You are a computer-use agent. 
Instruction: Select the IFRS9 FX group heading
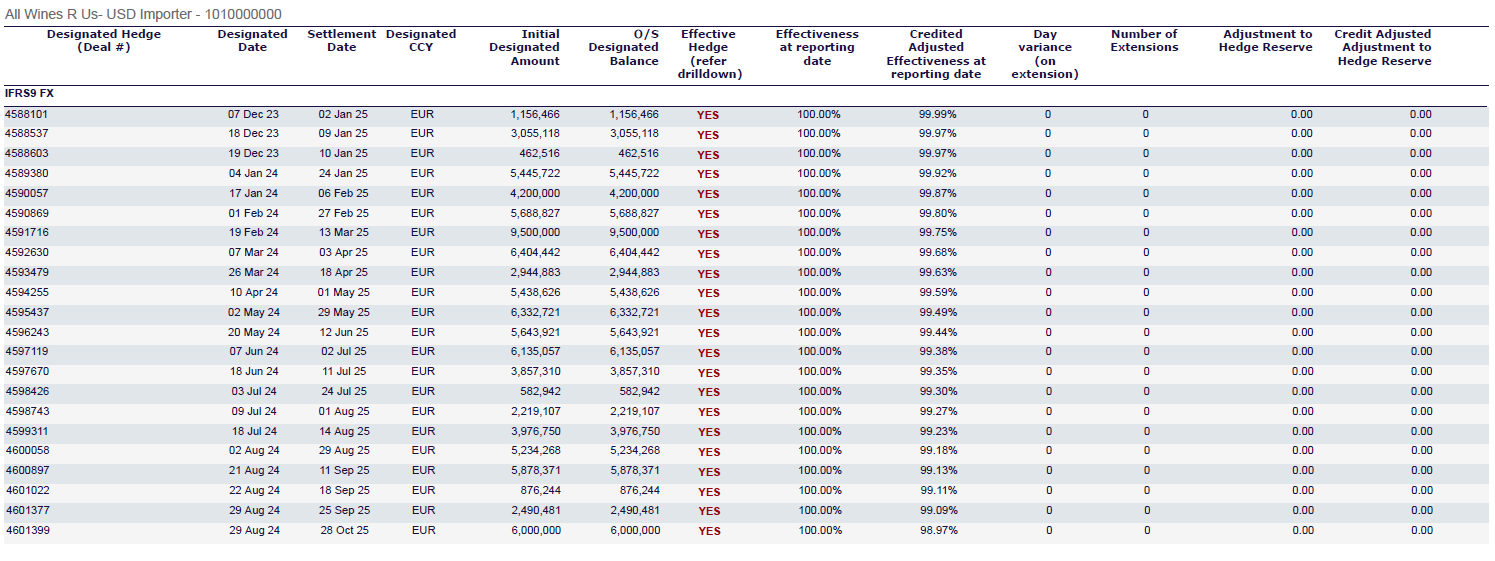(x=29, y=93)
